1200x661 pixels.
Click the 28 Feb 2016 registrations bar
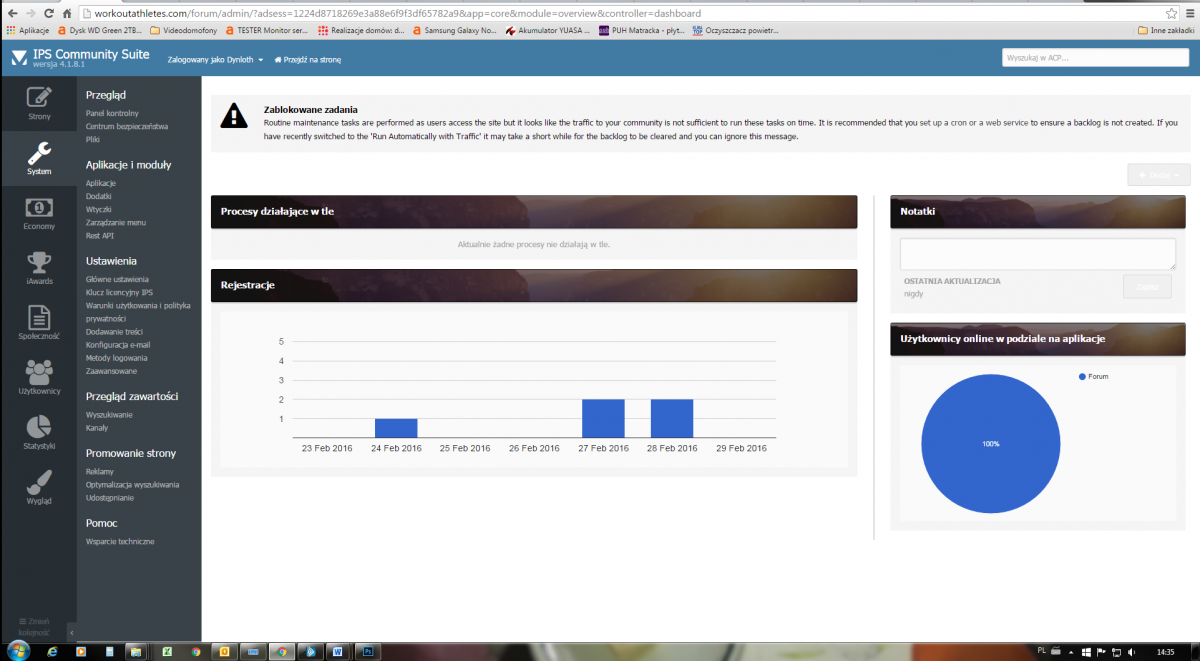pos(672,418)
